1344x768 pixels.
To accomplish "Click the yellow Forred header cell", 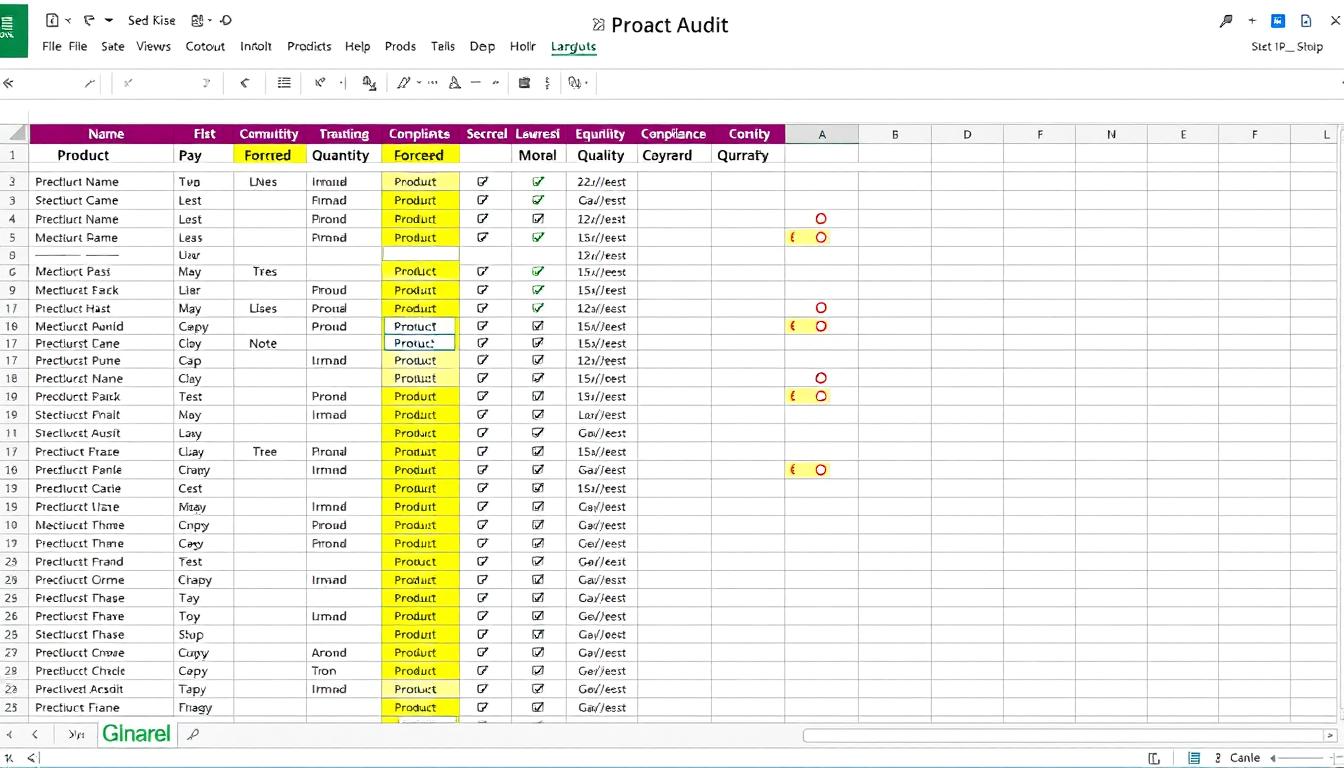I will [x=268, y=155].
